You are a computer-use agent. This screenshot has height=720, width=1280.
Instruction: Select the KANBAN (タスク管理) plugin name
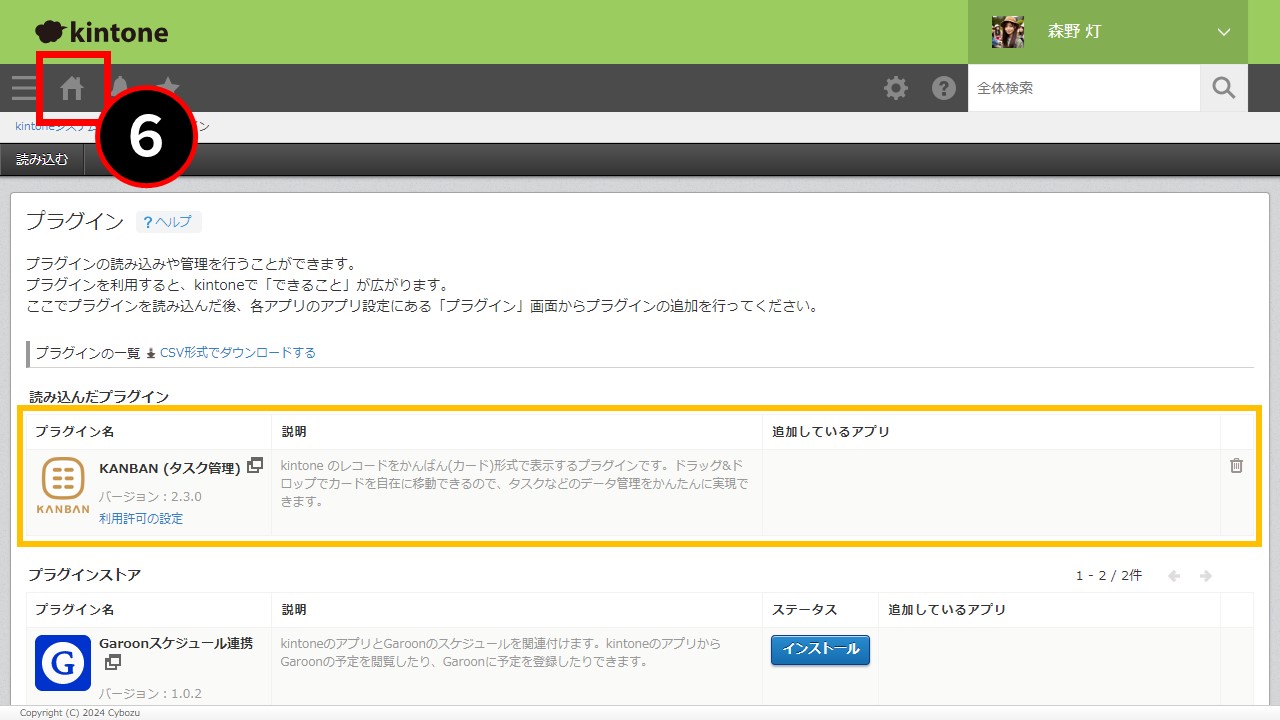(x=170, y=468)
